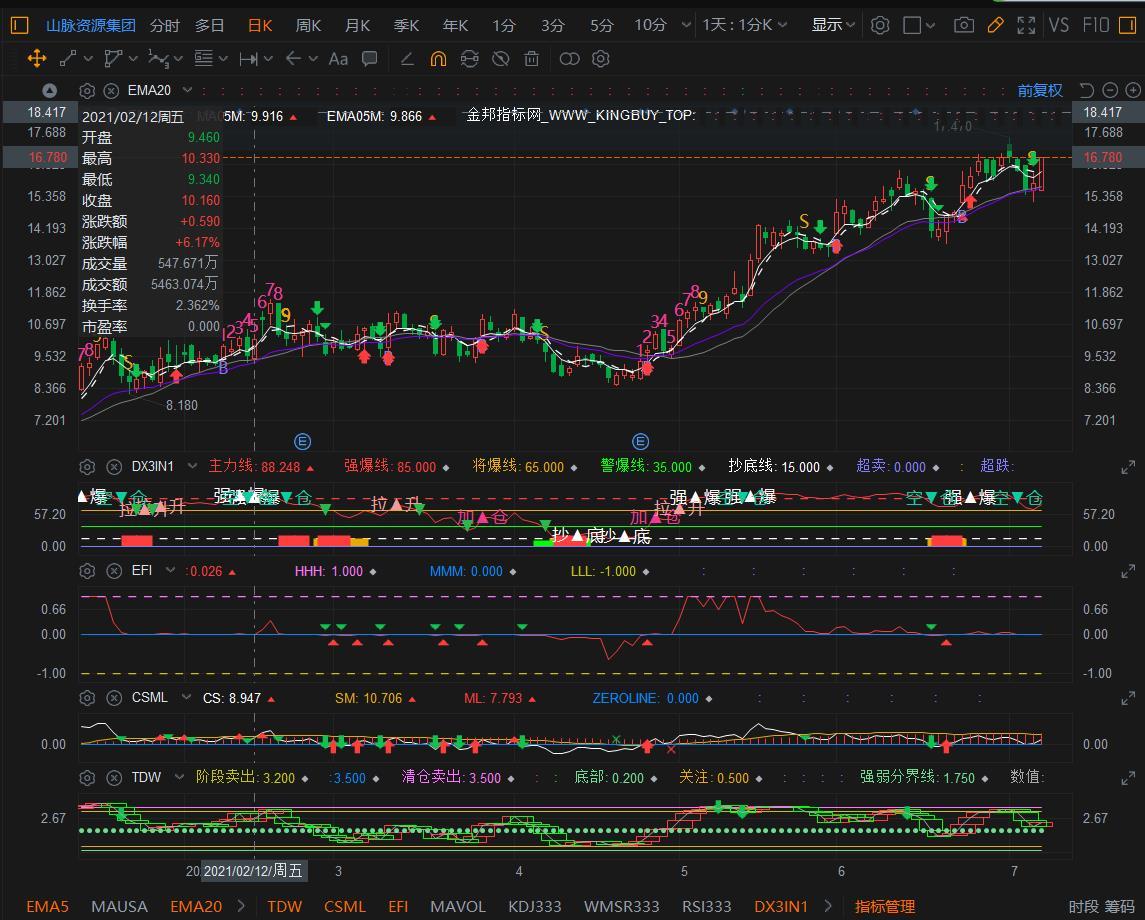Select the Fibonacci levels tool
The height and width of the screenshot is (920, 1145).
(204, 58)
